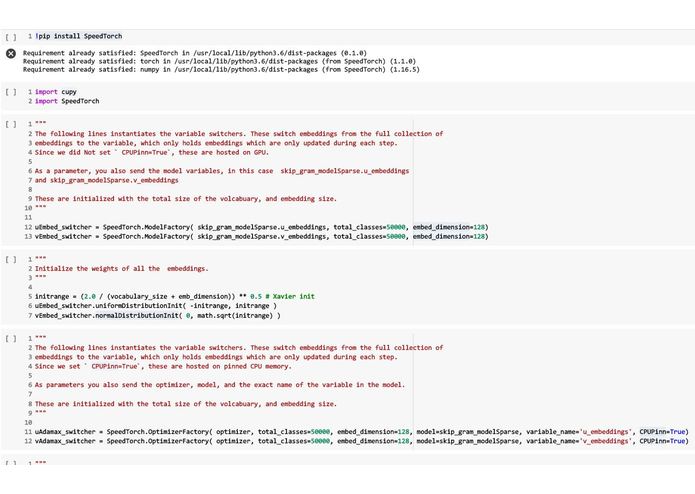Image resolution: width=695 pixels, height=494 pixels.
Task: Select the 'Requirement already satisfied: torch' output line
Action: (x=219, y=61)
